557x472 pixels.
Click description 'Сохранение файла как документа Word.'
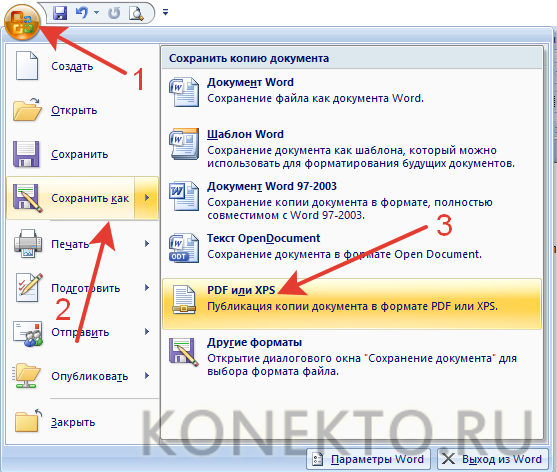click(315, 98)
